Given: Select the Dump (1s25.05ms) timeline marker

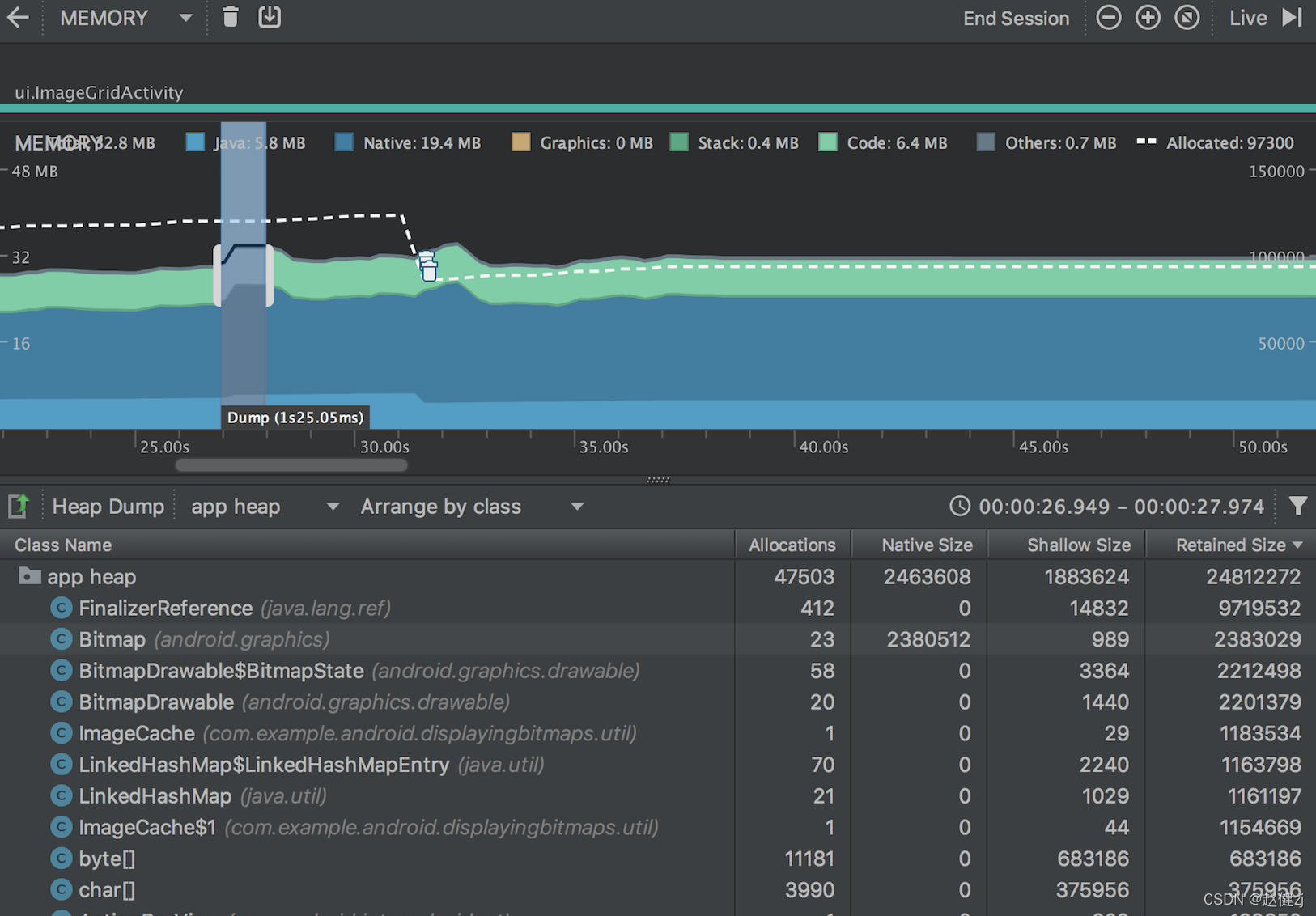Looking at the screenshot, I should point(295,418).
